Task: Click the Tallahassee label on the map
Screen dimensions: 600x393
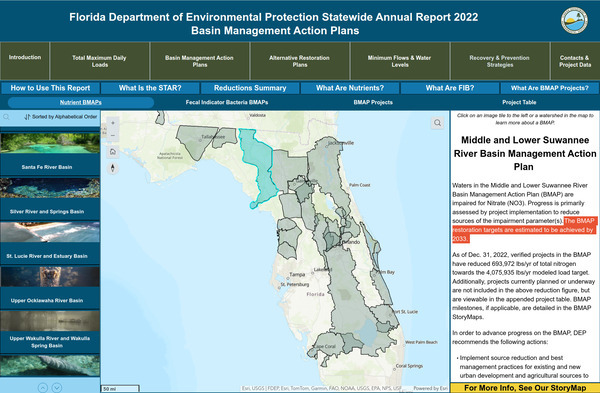Action: click(213, 137)
